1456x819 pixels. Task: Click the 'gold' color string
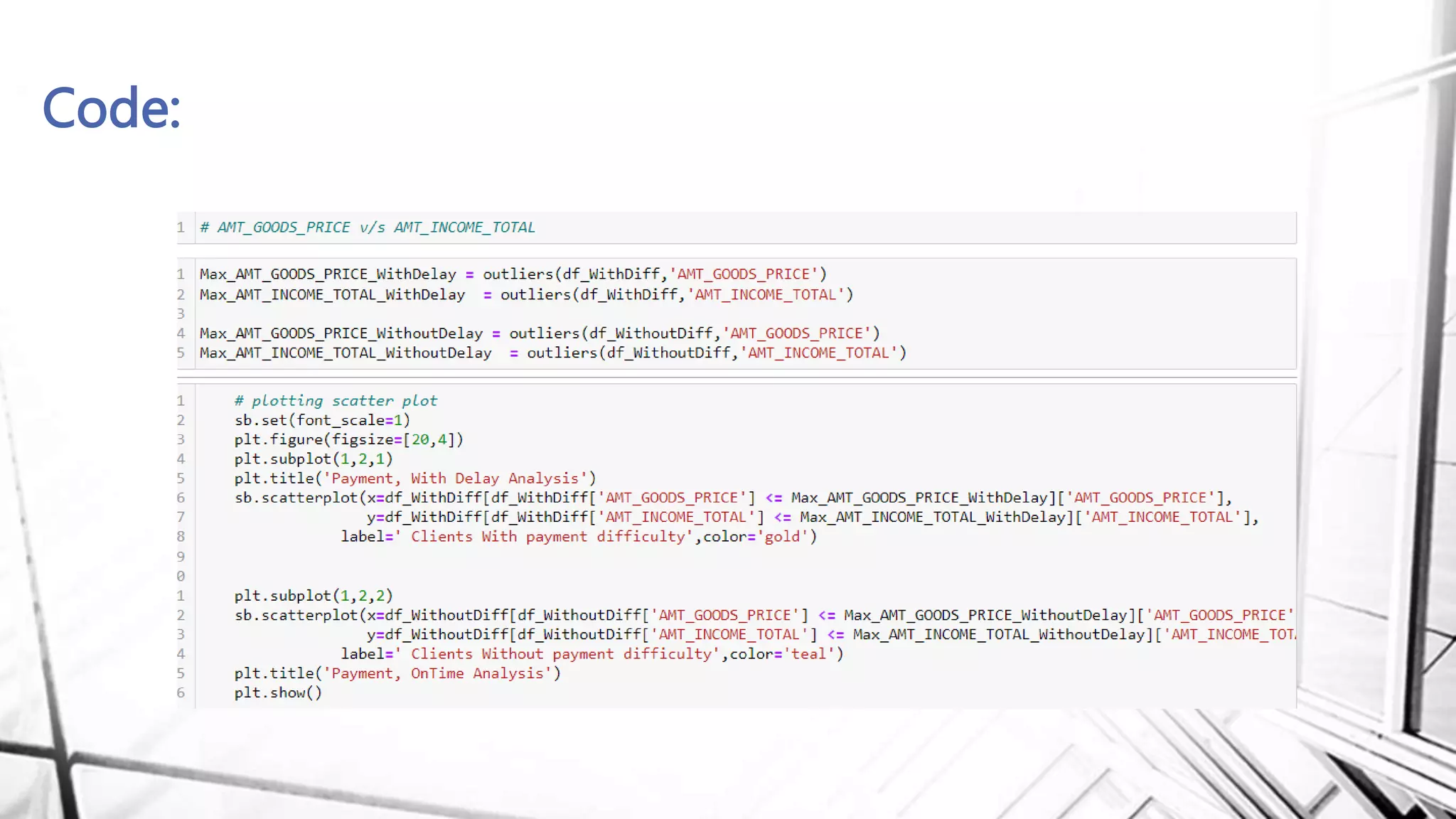coord(782,537)
